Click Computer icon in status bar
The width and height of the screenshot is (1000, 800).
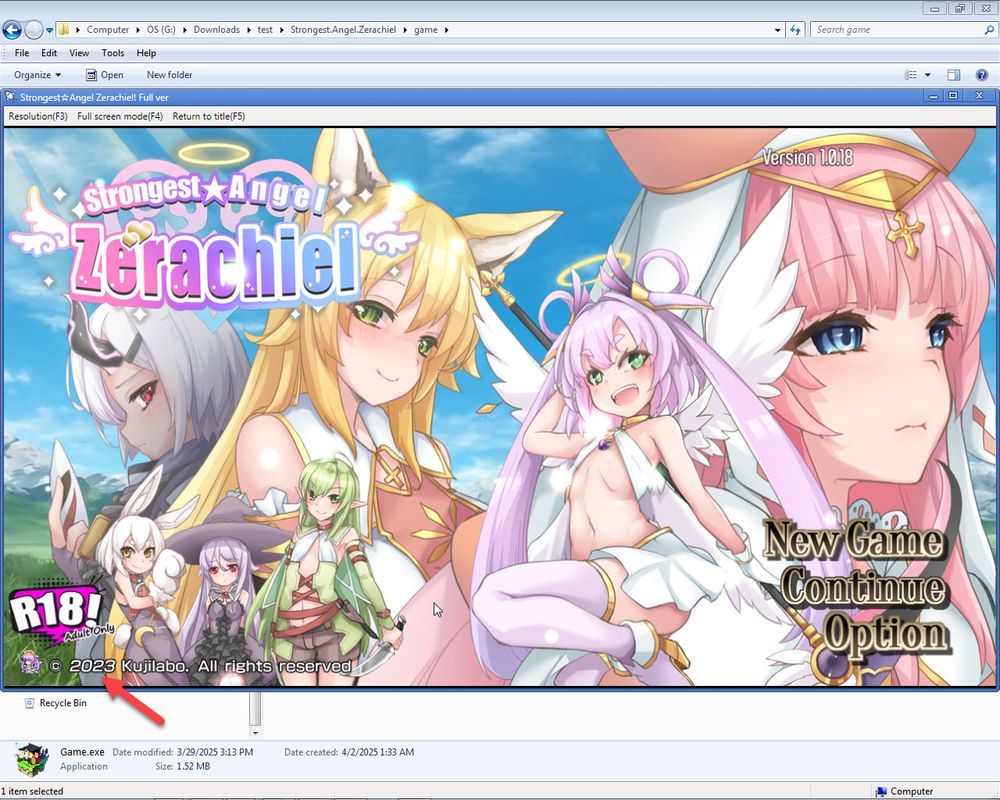coord(881,792)
